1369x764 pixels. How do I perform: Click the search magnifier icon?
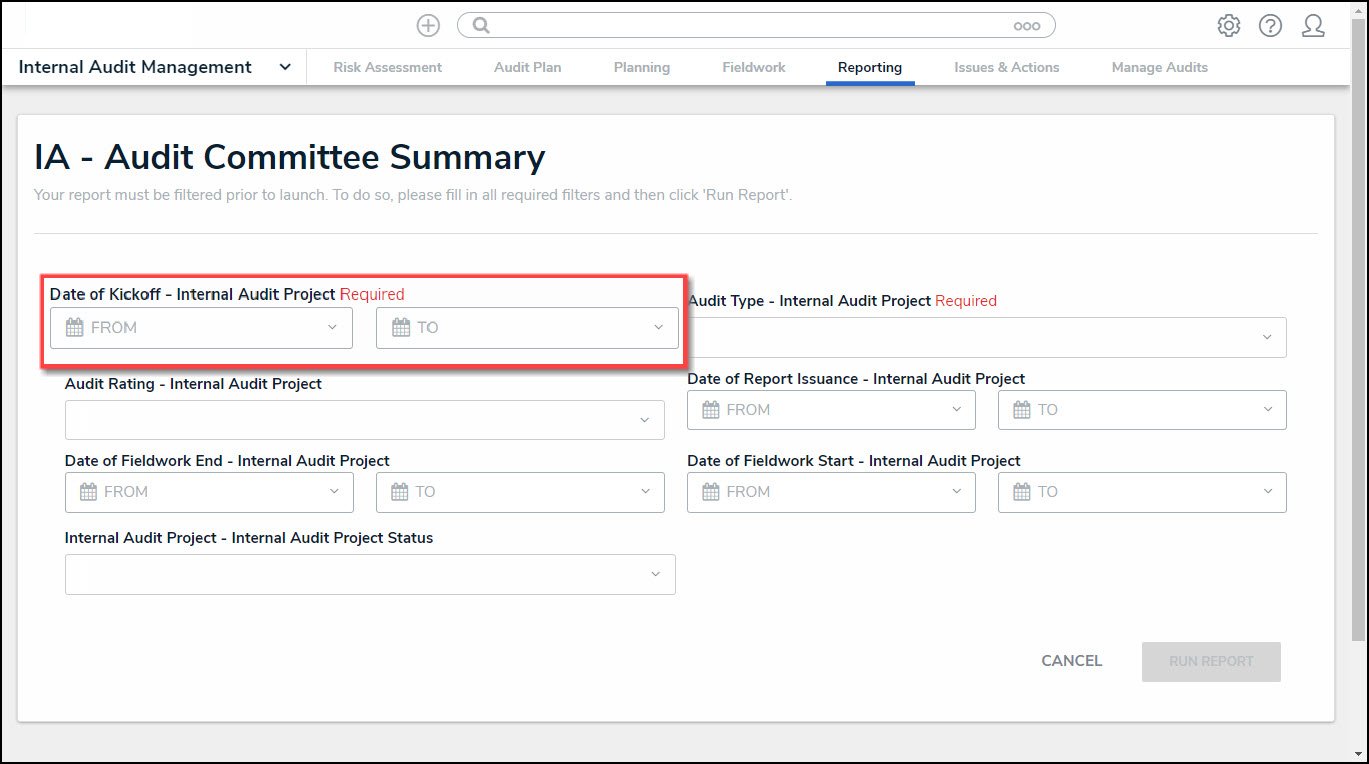(481, 26)
